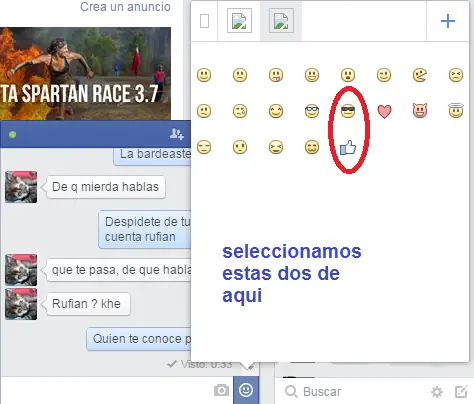Select message Quien te conoce
This screenshot has width=474, height=404.
pyautogui.click(x=139, y=339)
